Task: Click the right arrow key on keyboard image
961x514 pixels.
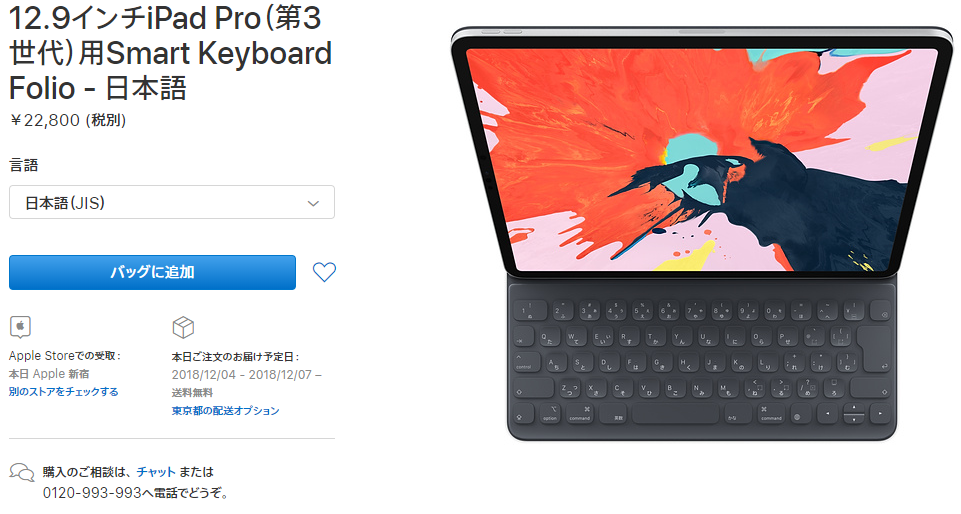Action: (x=880, y=414)
